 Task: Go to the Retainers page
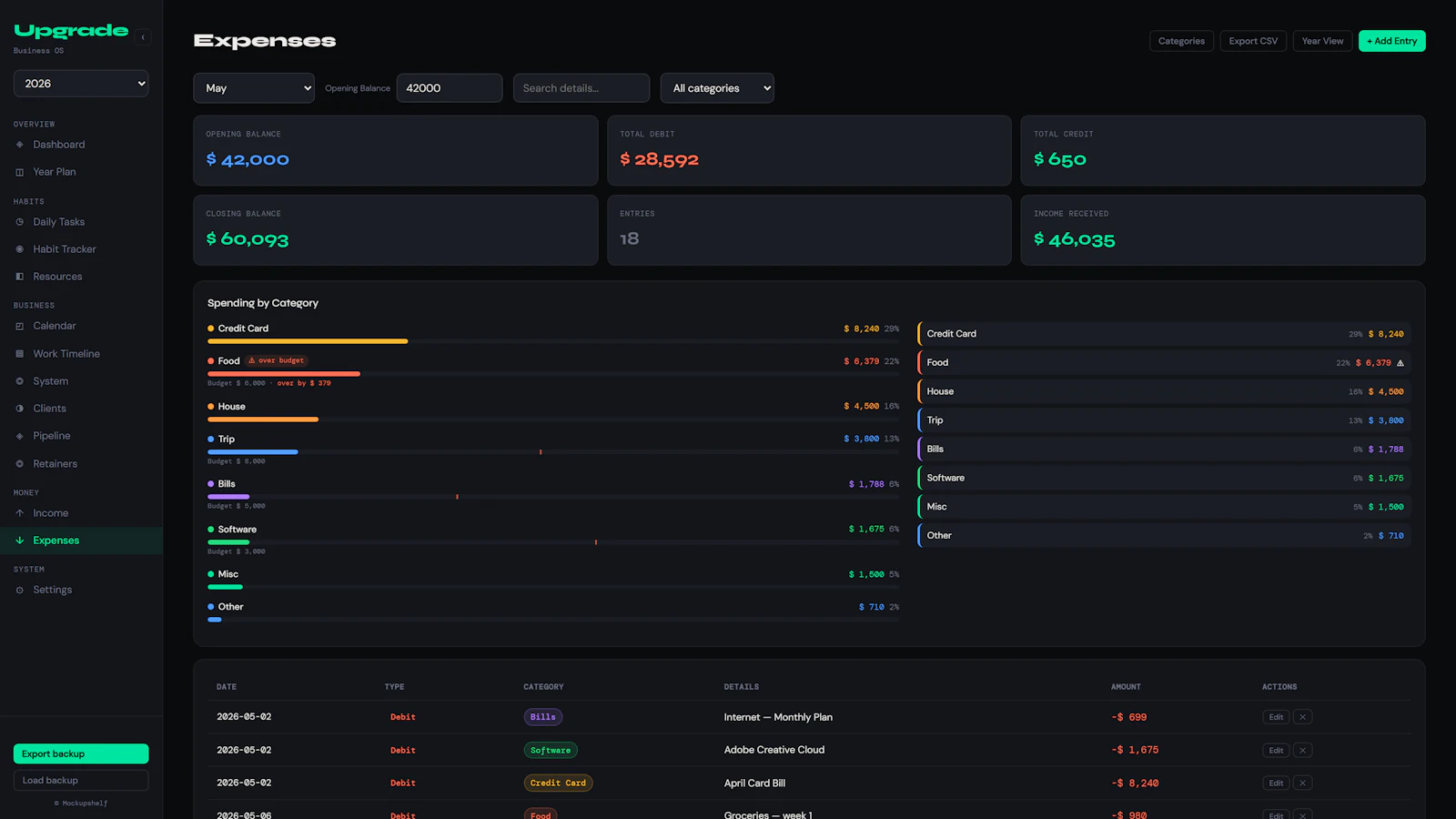click(x=55, y=464)
